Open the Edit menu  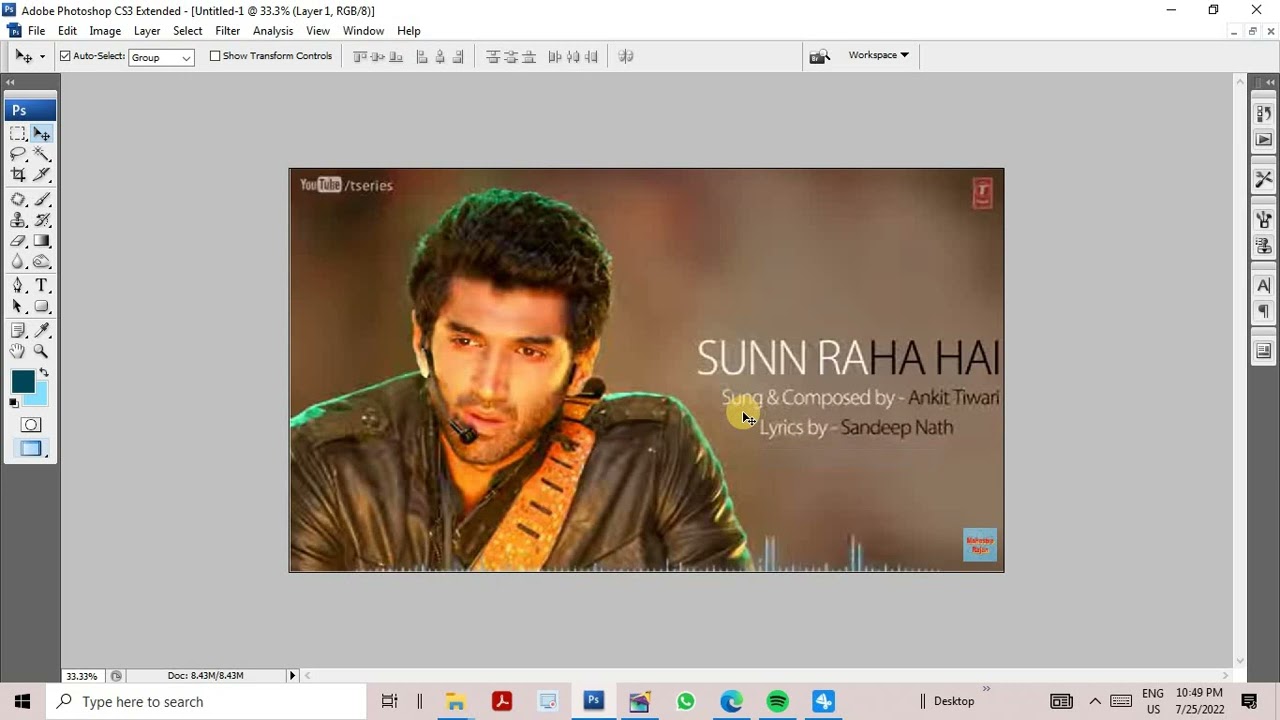coord(67,31)
